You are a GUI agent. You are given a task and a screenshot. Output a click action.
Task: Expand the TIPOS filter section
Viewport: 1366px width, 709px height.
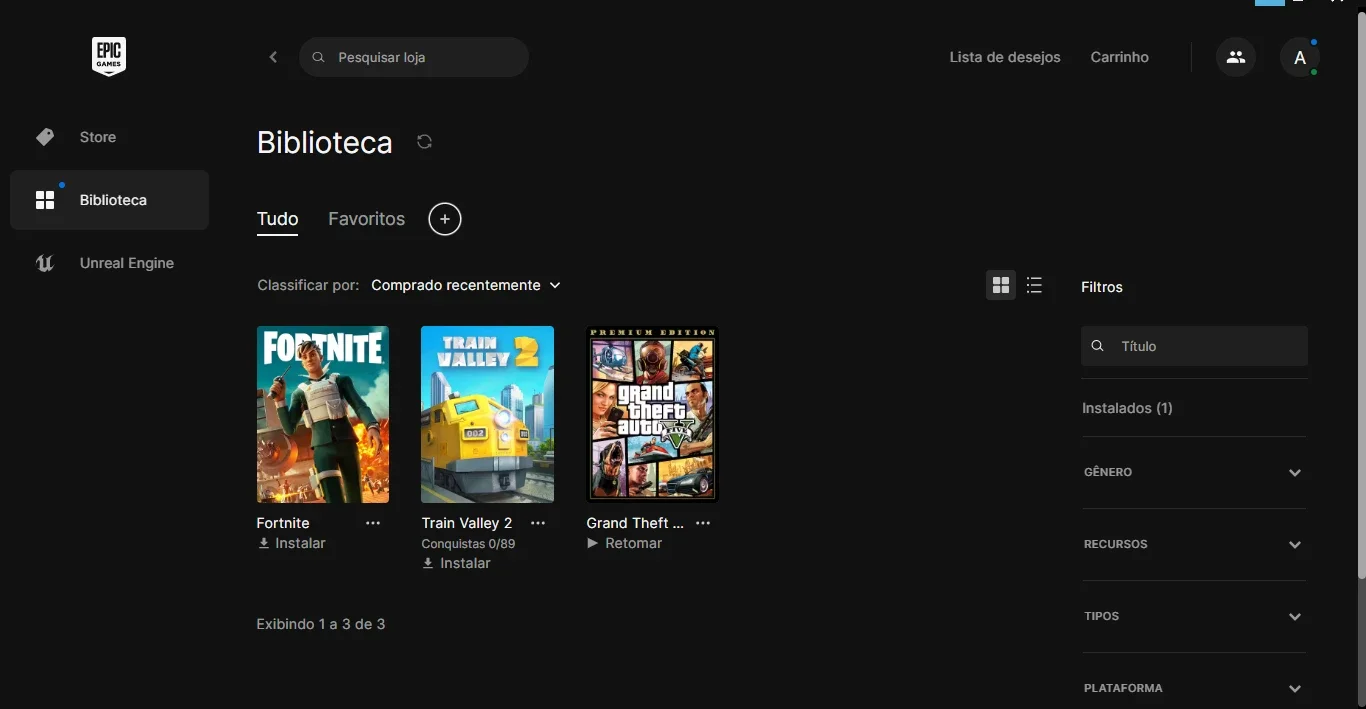coord(1194,616)
